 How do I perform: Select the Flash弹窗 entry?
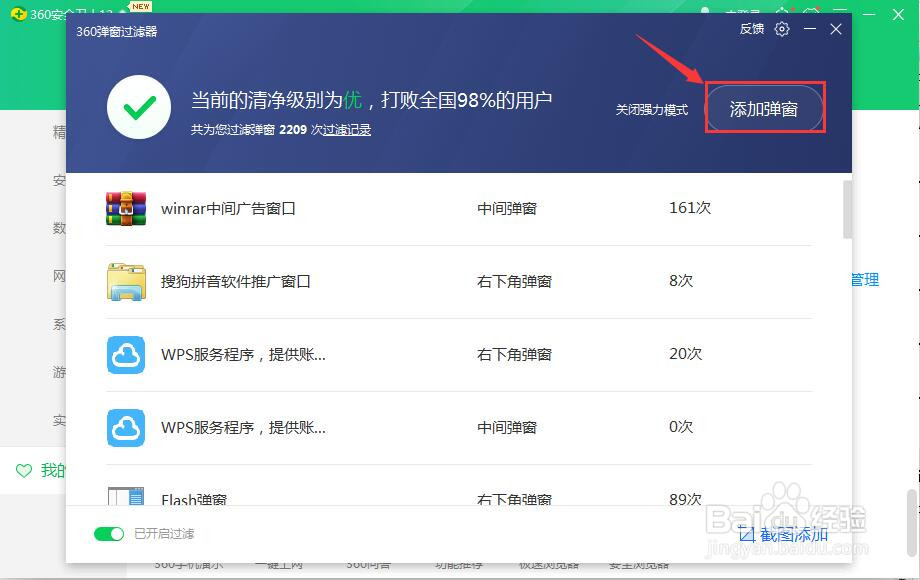(x=194, y=499)
